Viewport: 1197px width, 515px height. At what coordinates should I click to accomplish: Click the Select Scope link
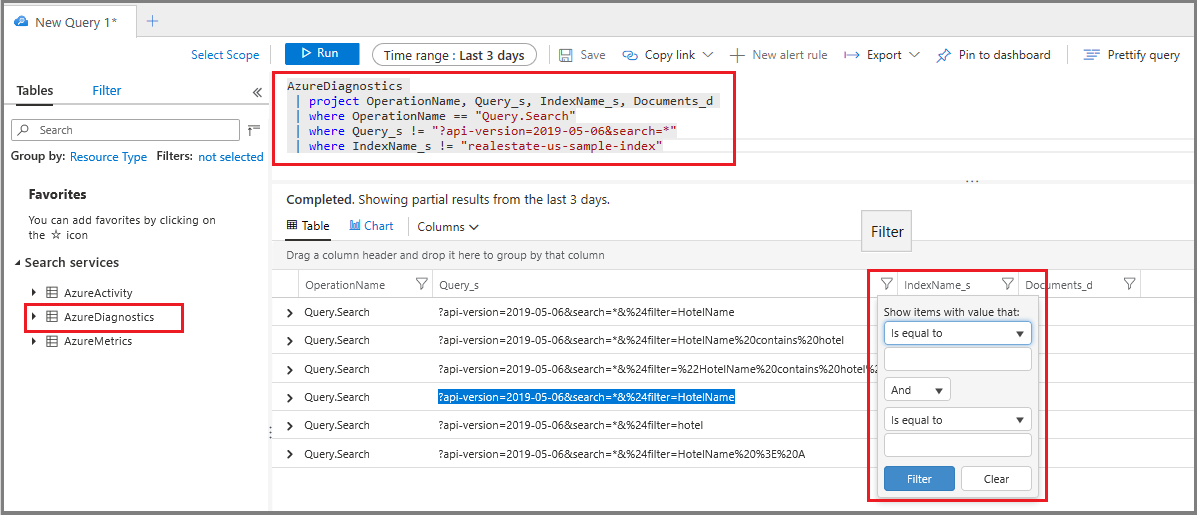click(x=225, y=55)
